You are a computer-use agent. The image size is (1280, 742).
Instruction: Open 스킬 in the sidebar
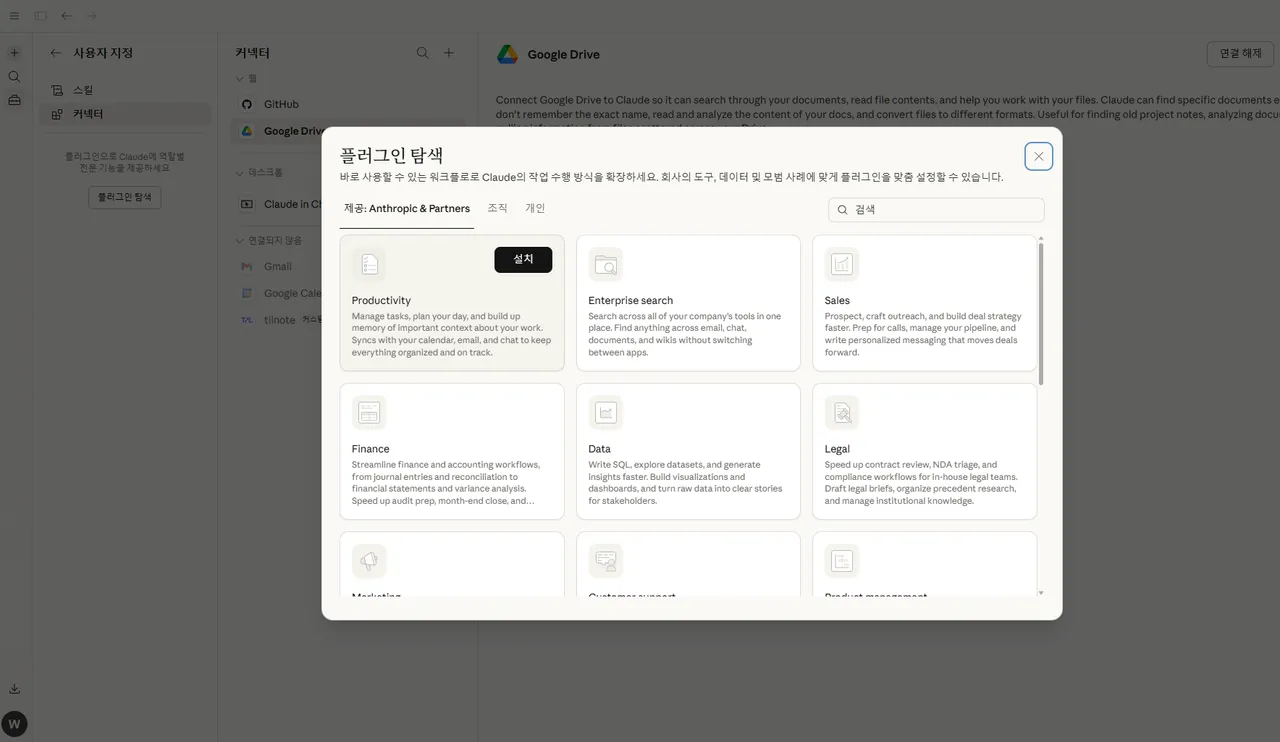click(125, 90)
